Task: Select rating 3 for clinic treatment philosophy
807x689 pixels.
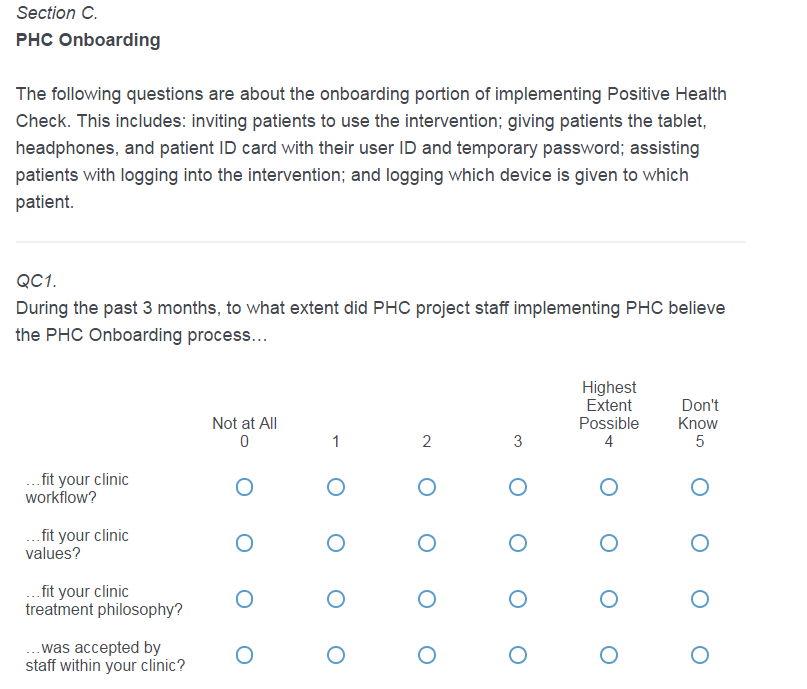Action: [517, 600]
